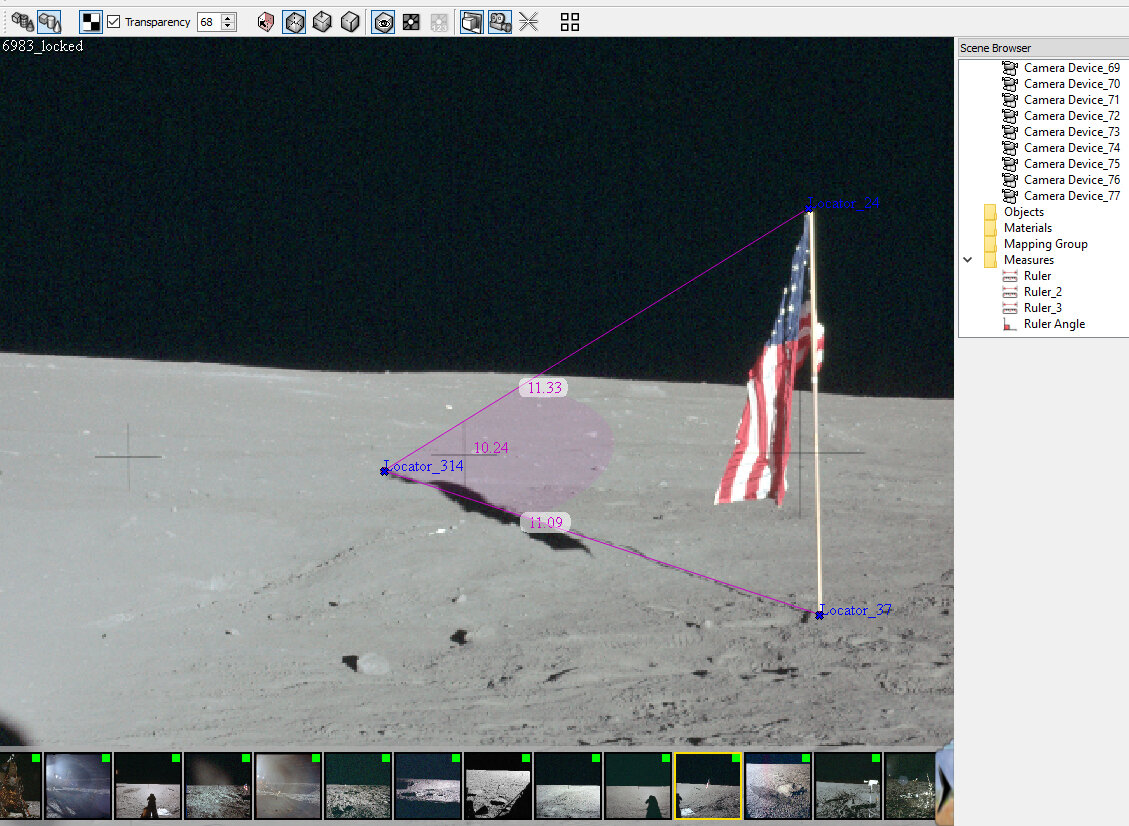Select Camera Device_70 in Scene Browser
Screen dimensions: 1129x826
pyautogui.click(x=1071, y=84)
